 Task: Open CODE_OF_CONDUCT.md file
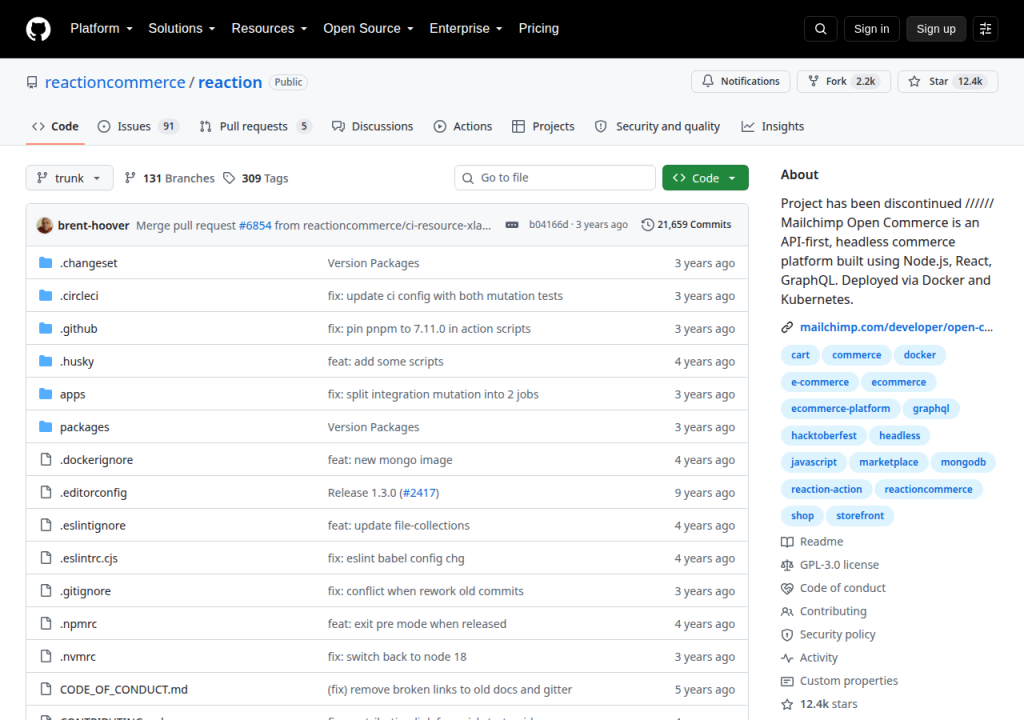coord(123,689)
